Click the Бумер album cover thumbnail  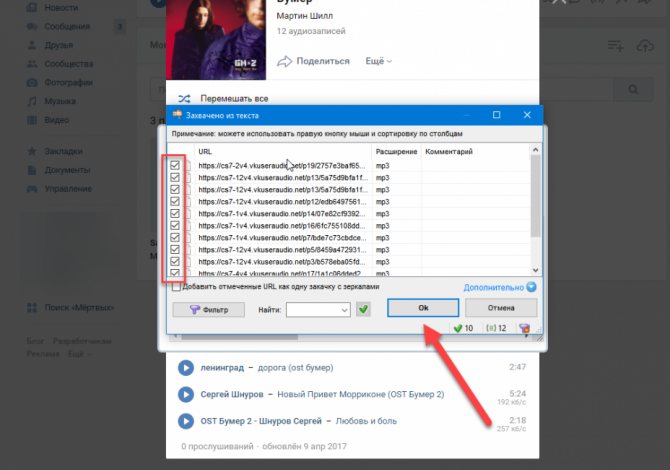click(216, 40)
